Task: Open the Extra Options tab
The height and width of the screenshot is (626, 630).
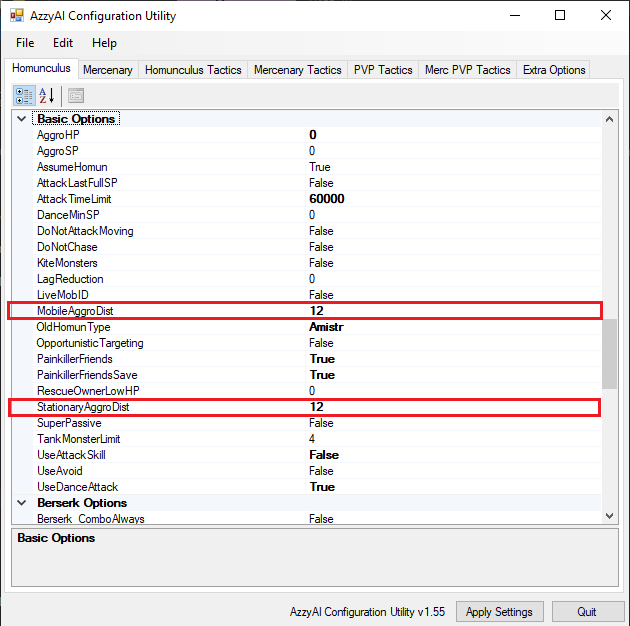Action: tap(554, 70)
